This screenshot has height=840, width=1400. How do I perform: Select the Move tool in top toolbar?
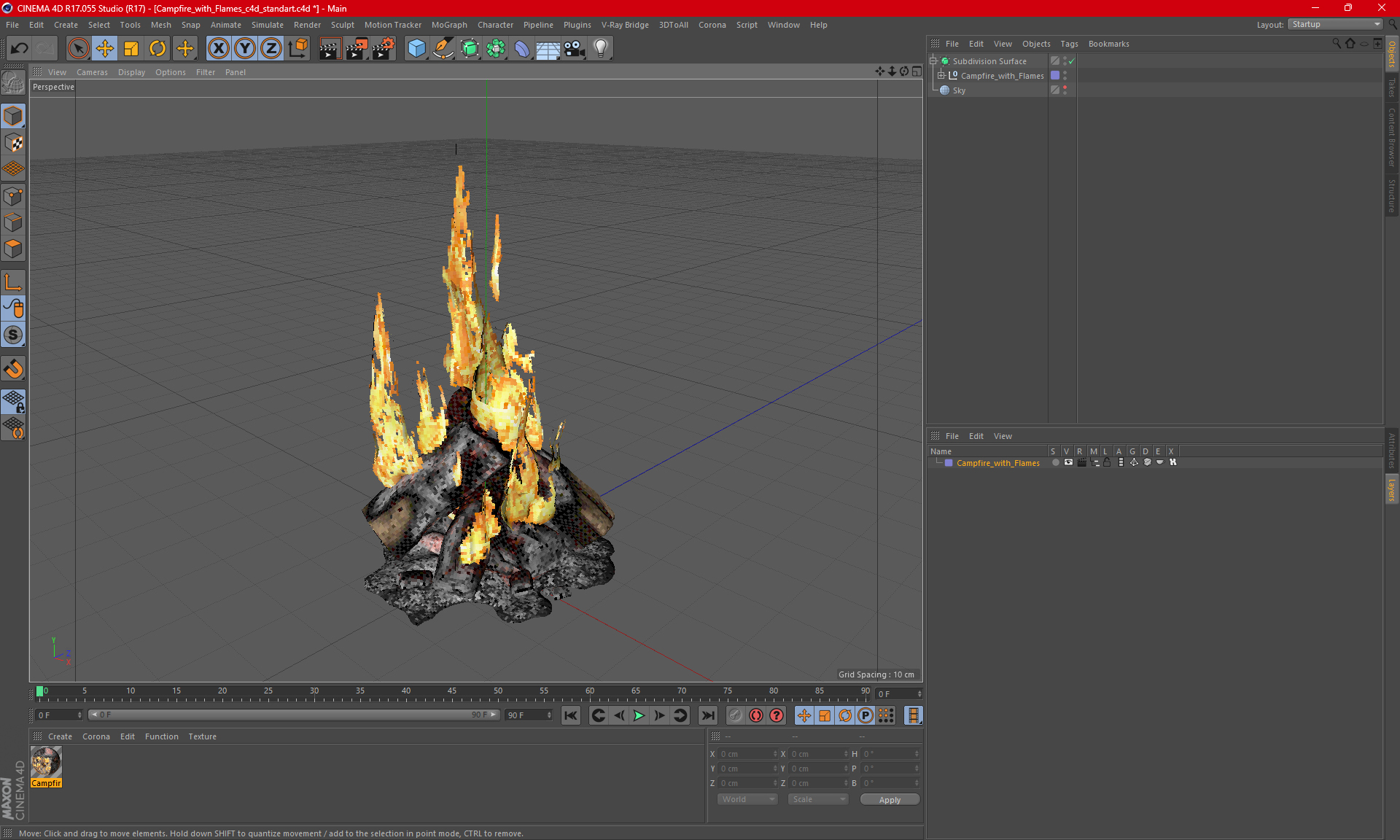pyautogui.click(x=105, y=49)
